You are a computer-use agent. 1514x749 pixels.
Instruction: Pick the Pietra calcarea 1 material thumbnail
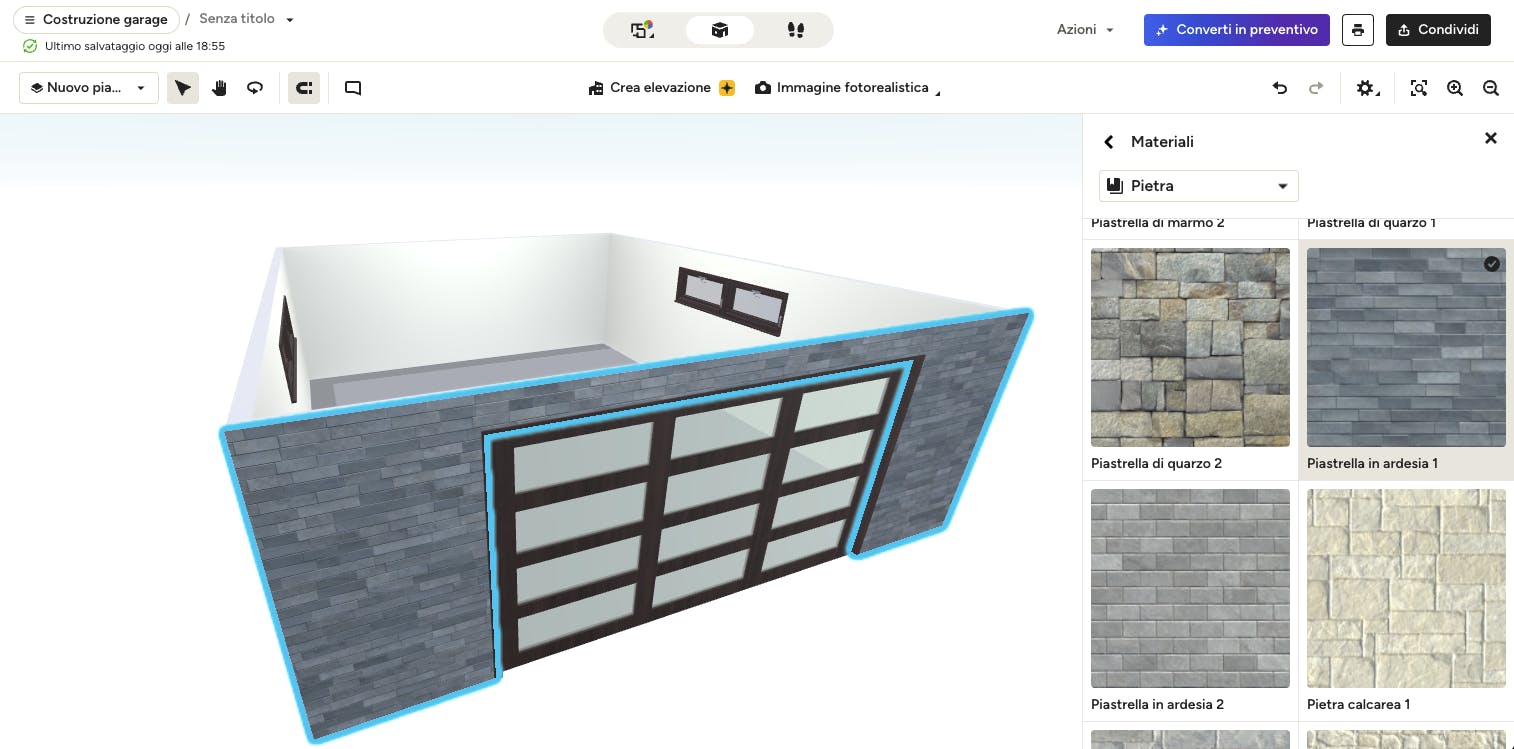click(x=1406, y=588)
